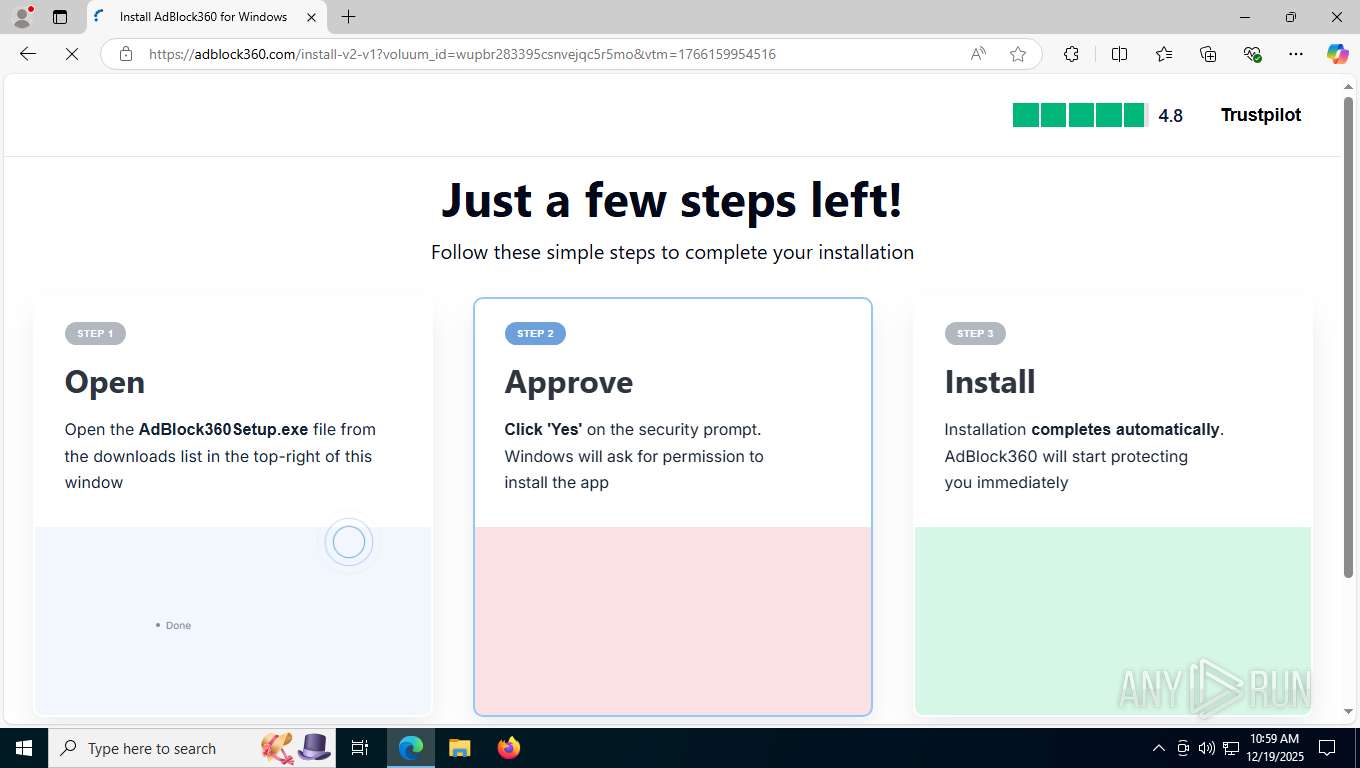The height and width of the screenshot is (768, 1360).
Task: Click AdBlock360Setup.exe file name text
Action: pos(223,429)
